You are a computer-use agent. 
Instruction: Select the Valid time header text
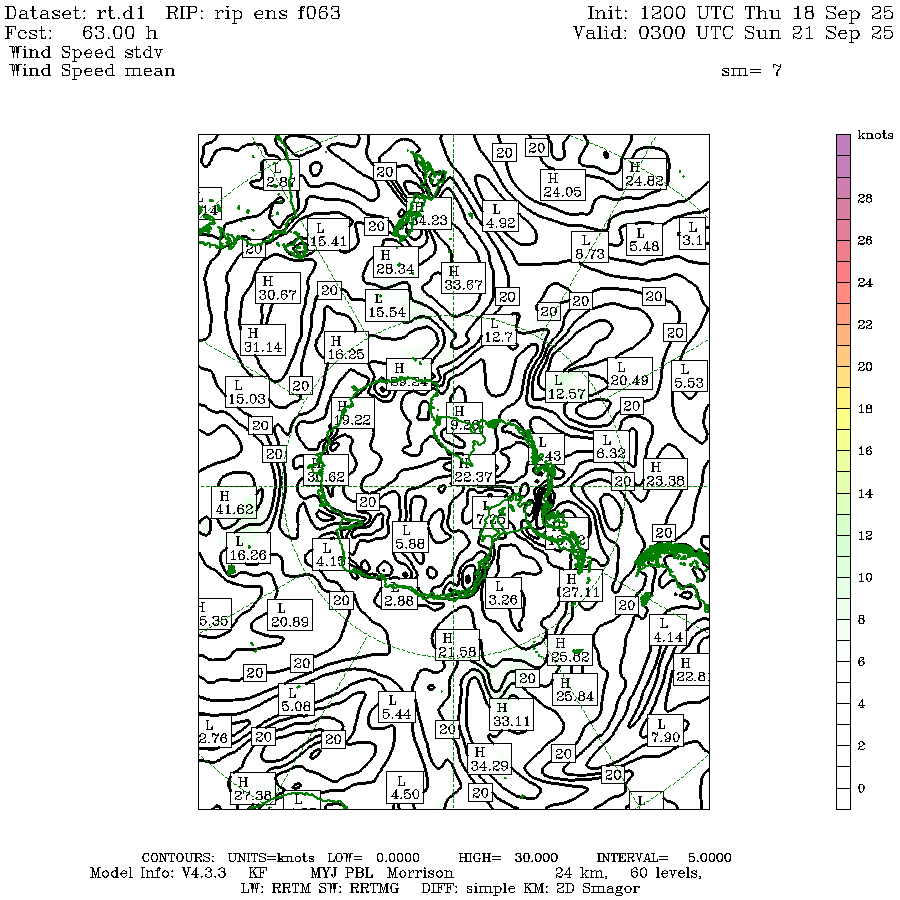pos(733,33)
